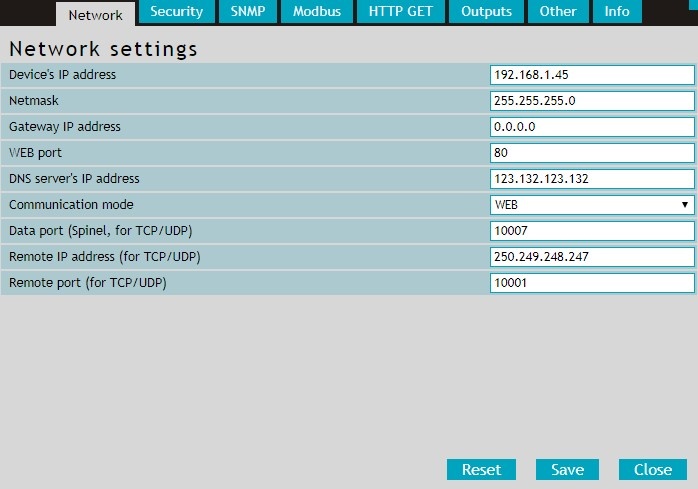Screen dimensions: 698x489
Task: Click the Gateway IP address field
Action: point(592,127)
